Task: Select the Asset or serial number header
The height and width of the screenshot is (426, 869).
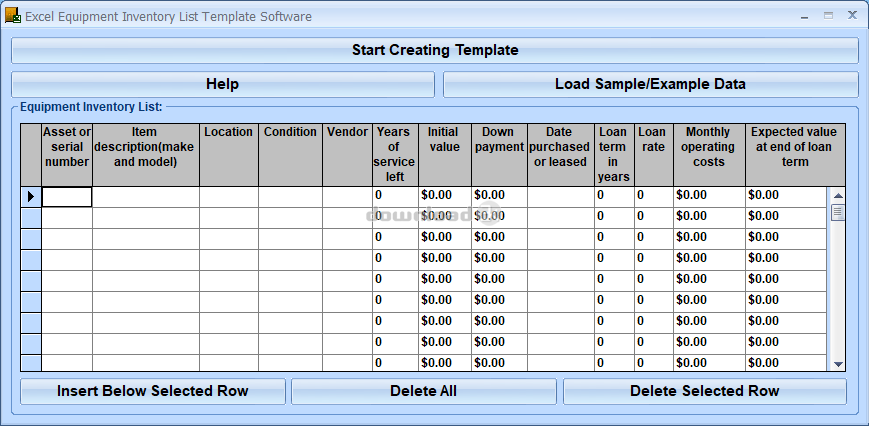Action: [67, 155]
